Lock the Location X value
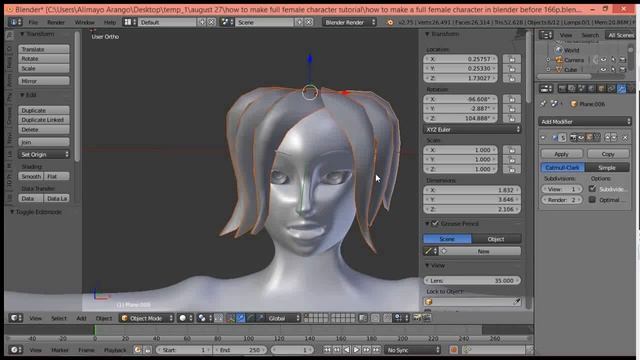640x360 pixels. pyautogui.click(x=511, y=59)
